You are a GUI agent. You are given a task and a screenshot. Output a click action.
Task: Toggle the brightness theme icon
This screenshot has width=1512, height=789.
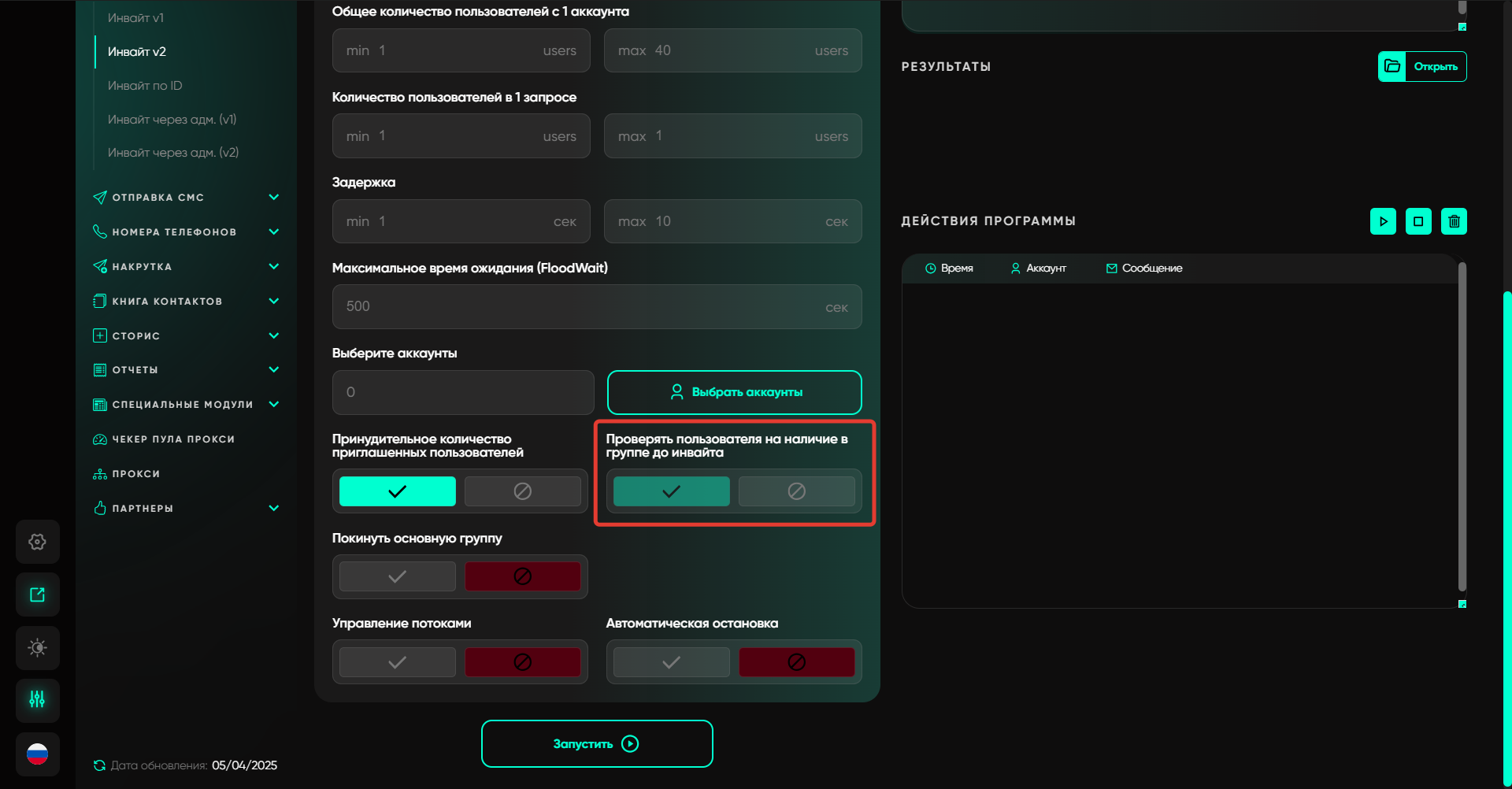point(37,647)
